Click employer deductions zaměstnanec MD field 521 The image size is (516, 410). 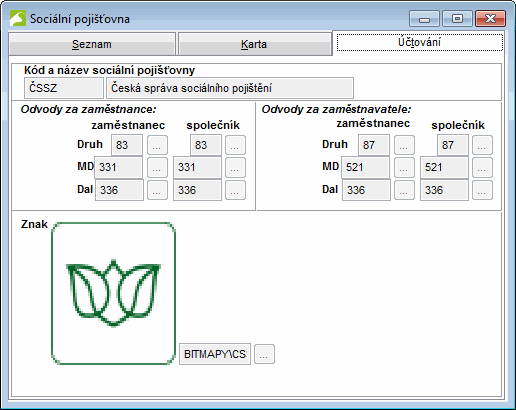pyautogui.click(x=365, y=167)
